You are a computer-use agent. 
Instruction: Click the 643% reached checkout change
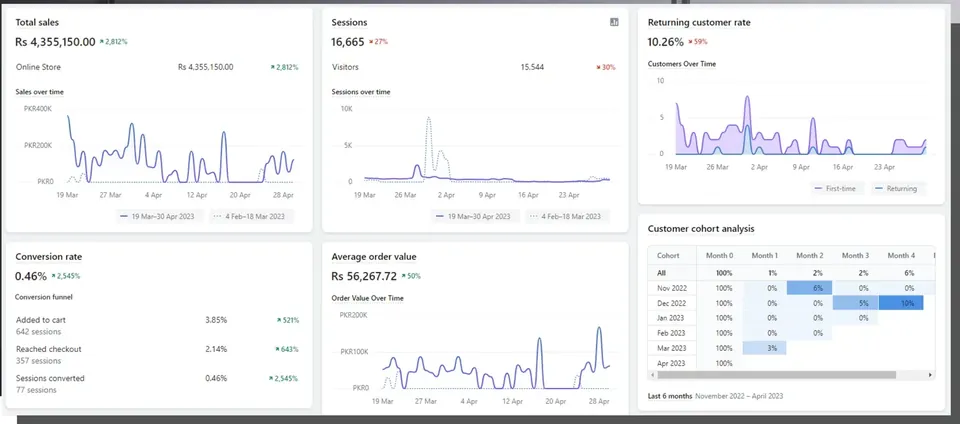point(288,349)
